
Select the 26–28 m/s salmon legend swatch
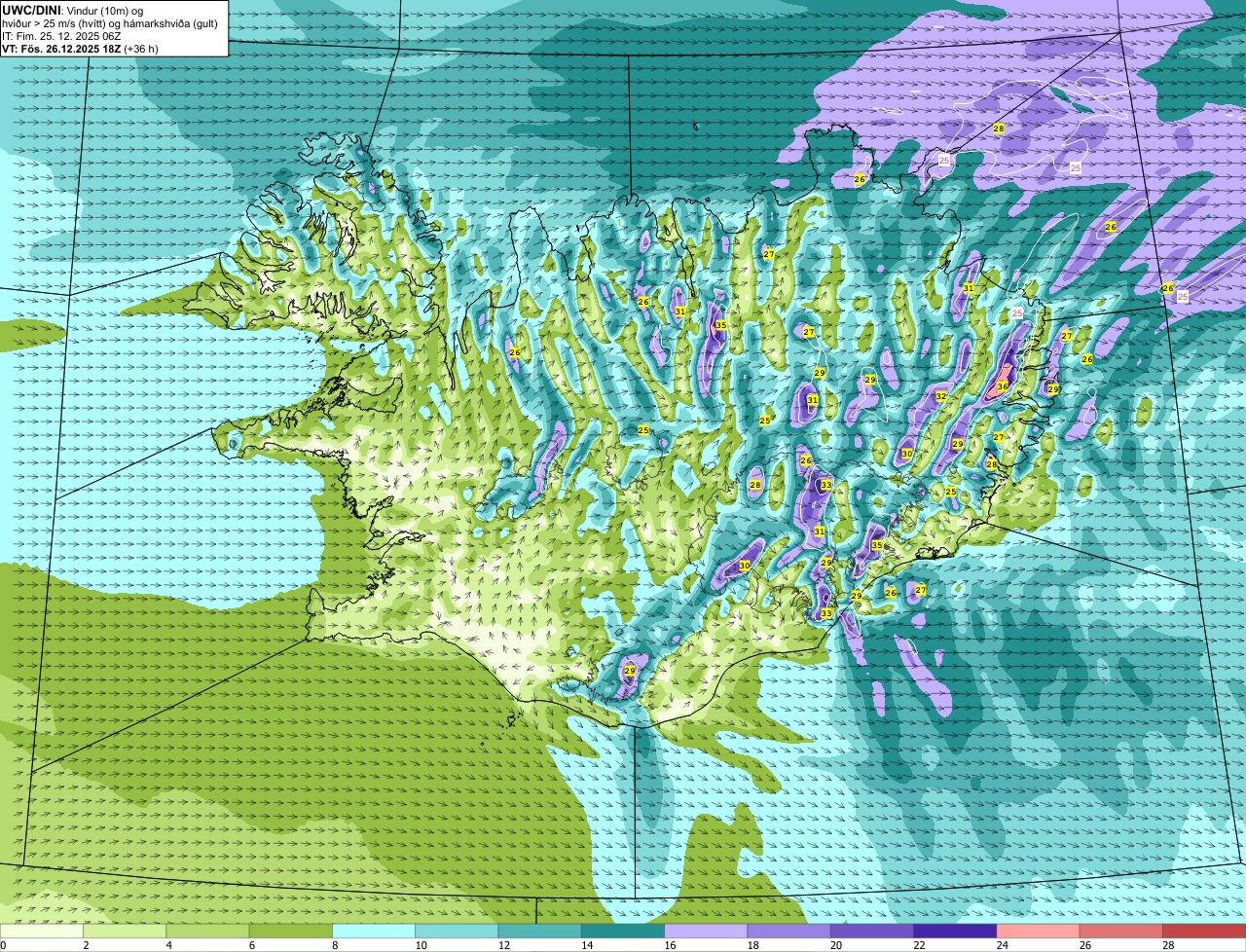pos(1121,931)
